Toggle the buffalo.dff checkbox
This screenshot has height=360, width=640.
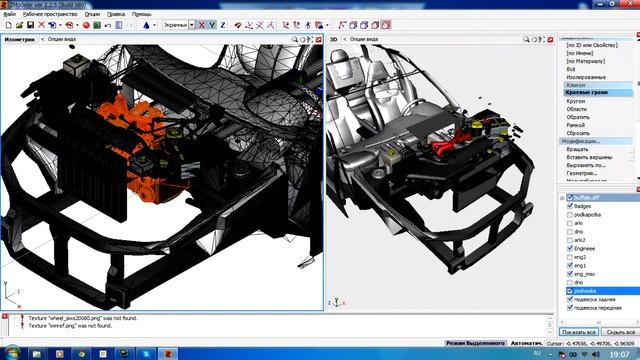570,198
